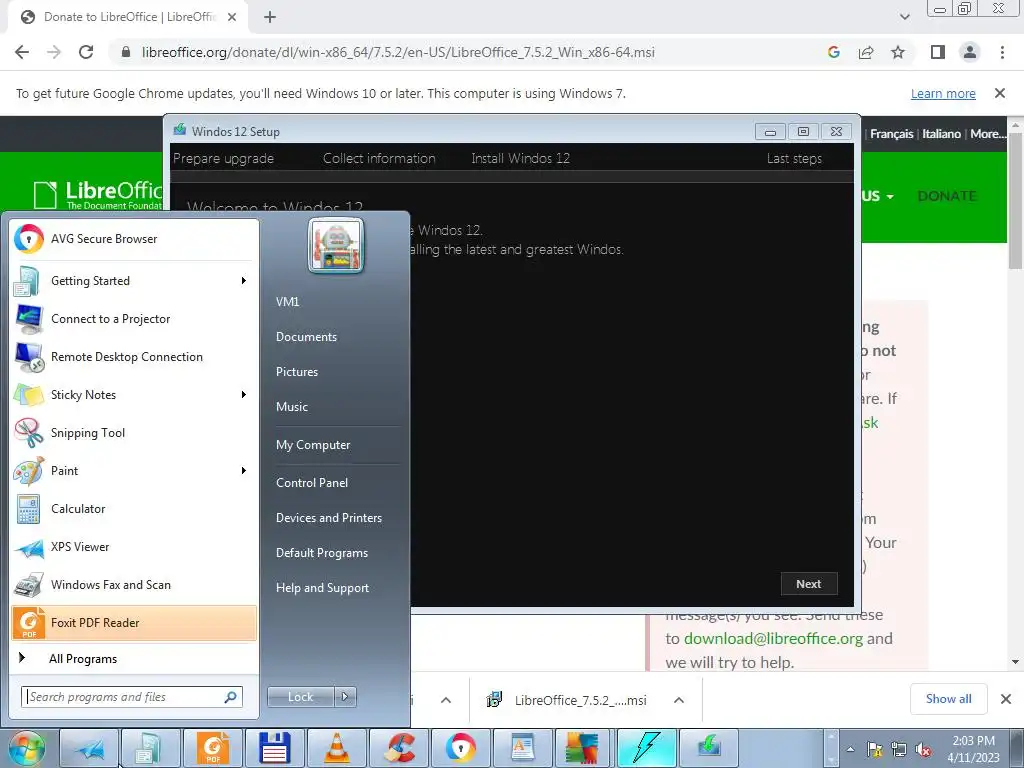Viewport: 1024px width, 768px height.
Task: Open Sticky Notes in Start menu
Action: [x=135, y=394]
